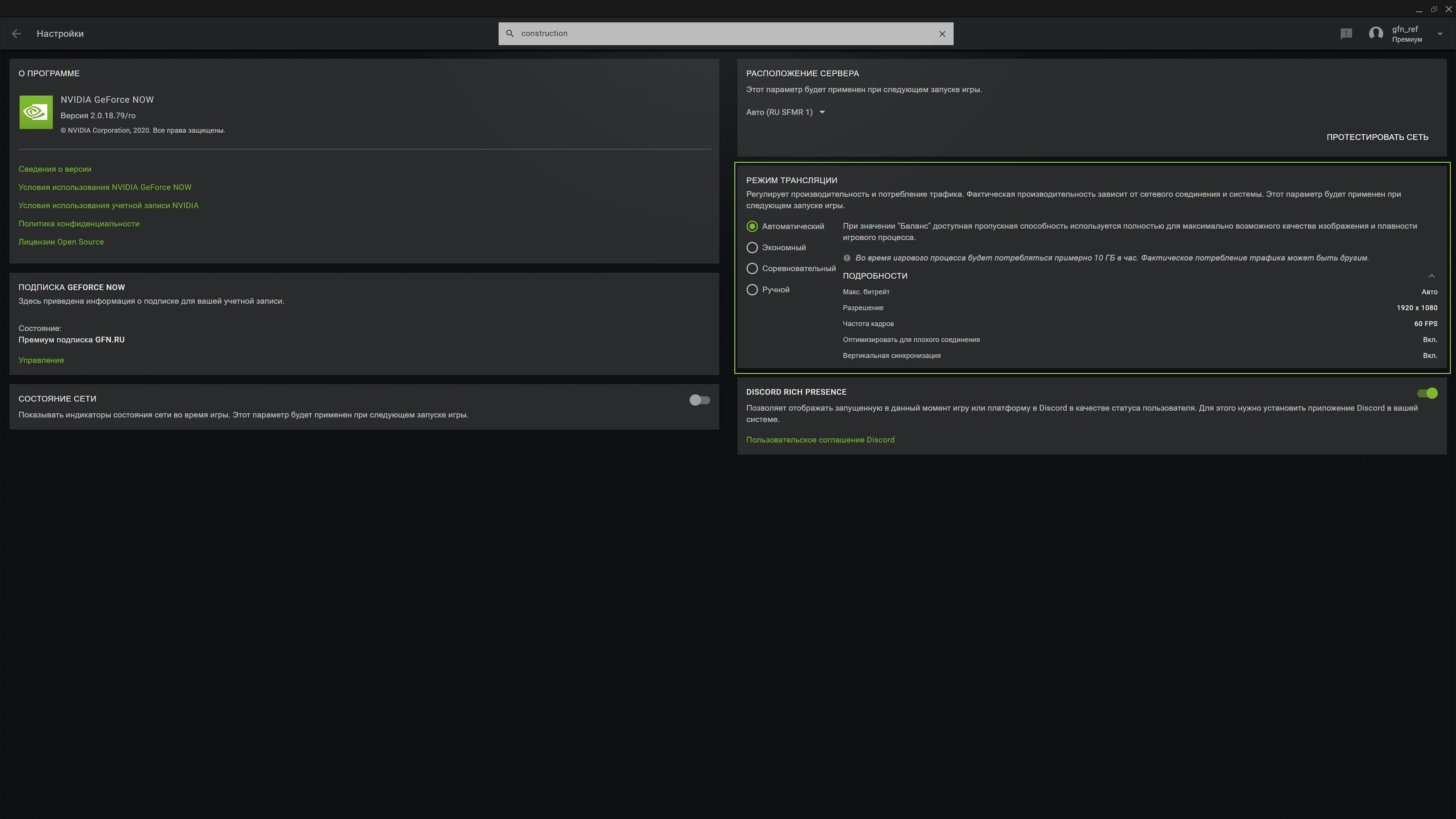
Task: Click Вертикальная синхронизация row
Action: [1140, 356]
